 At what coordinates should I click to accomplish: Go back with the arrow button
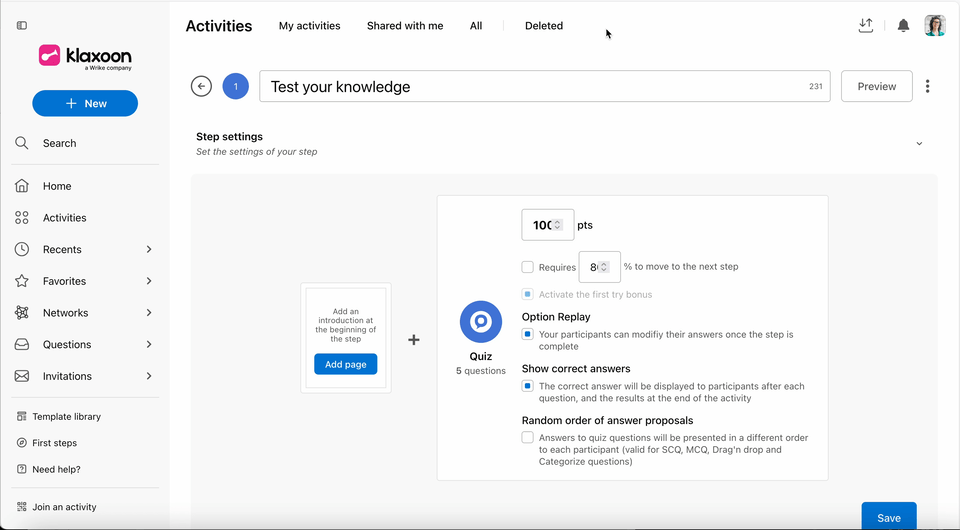201,86
